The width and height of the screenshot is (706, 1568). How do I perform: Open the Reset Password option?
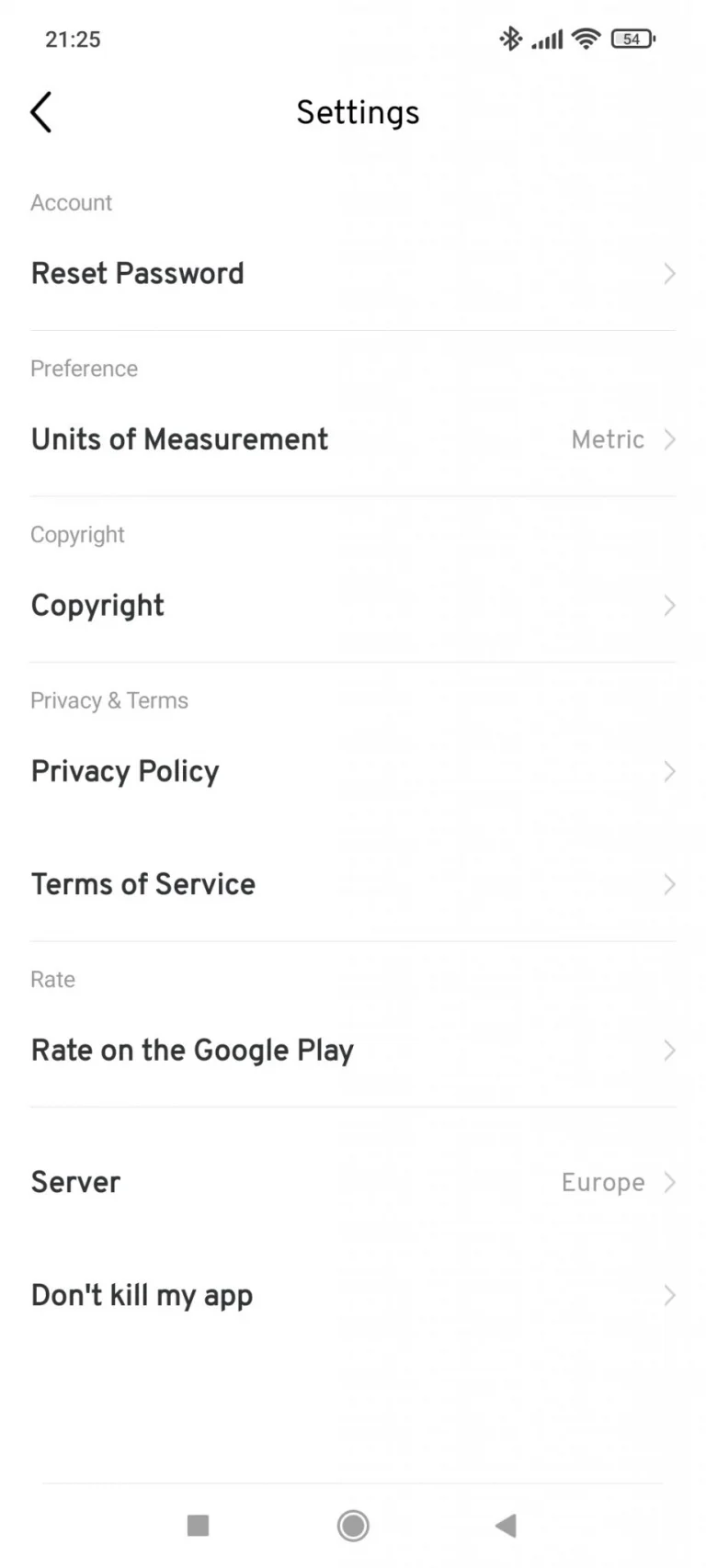tap(353, 273)
